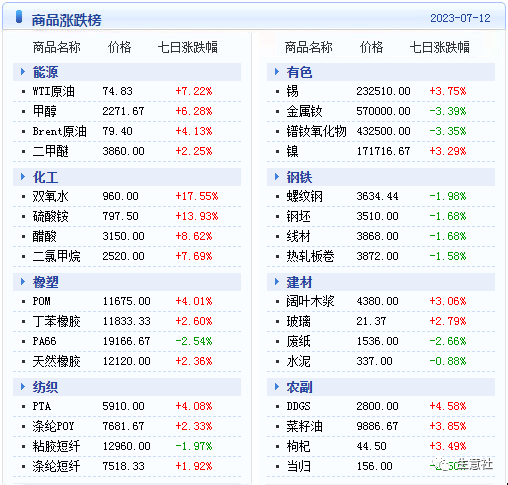Select the 硫酸铵 commodity
The image size is (508, 485).
click(50, 216)
